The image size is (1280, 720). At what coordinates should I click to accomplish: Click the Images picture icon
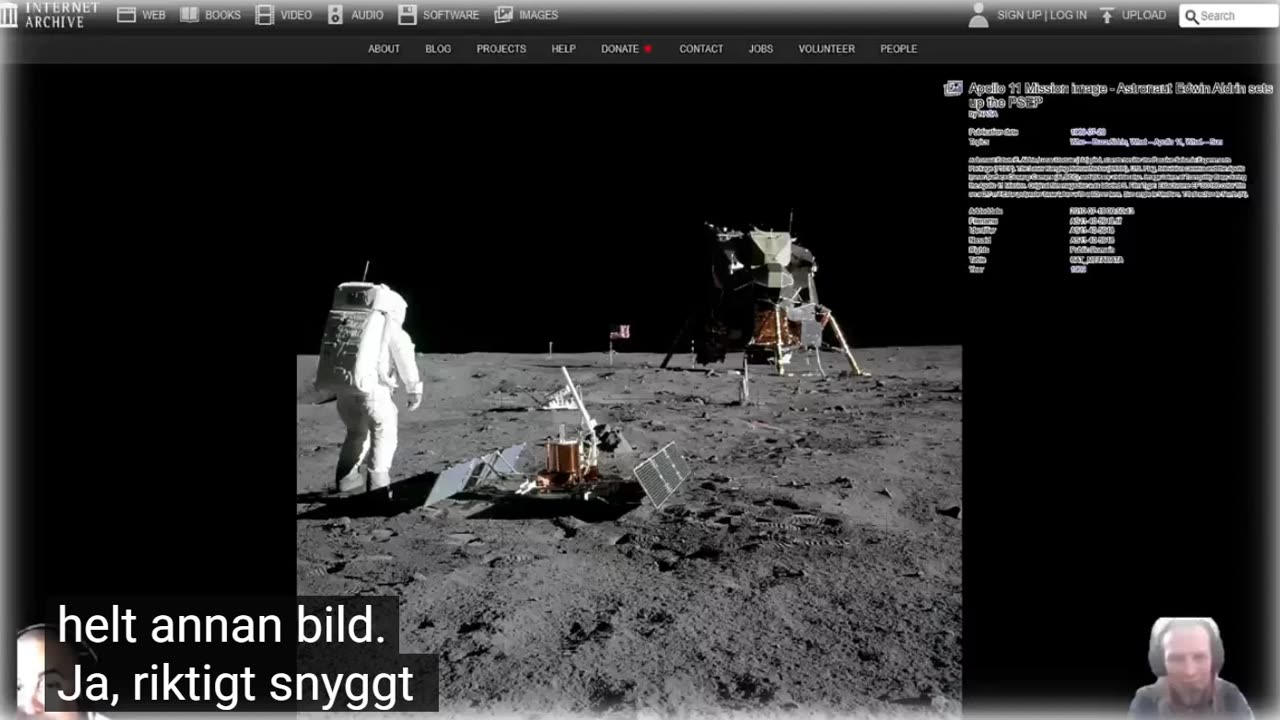point(504,15)
